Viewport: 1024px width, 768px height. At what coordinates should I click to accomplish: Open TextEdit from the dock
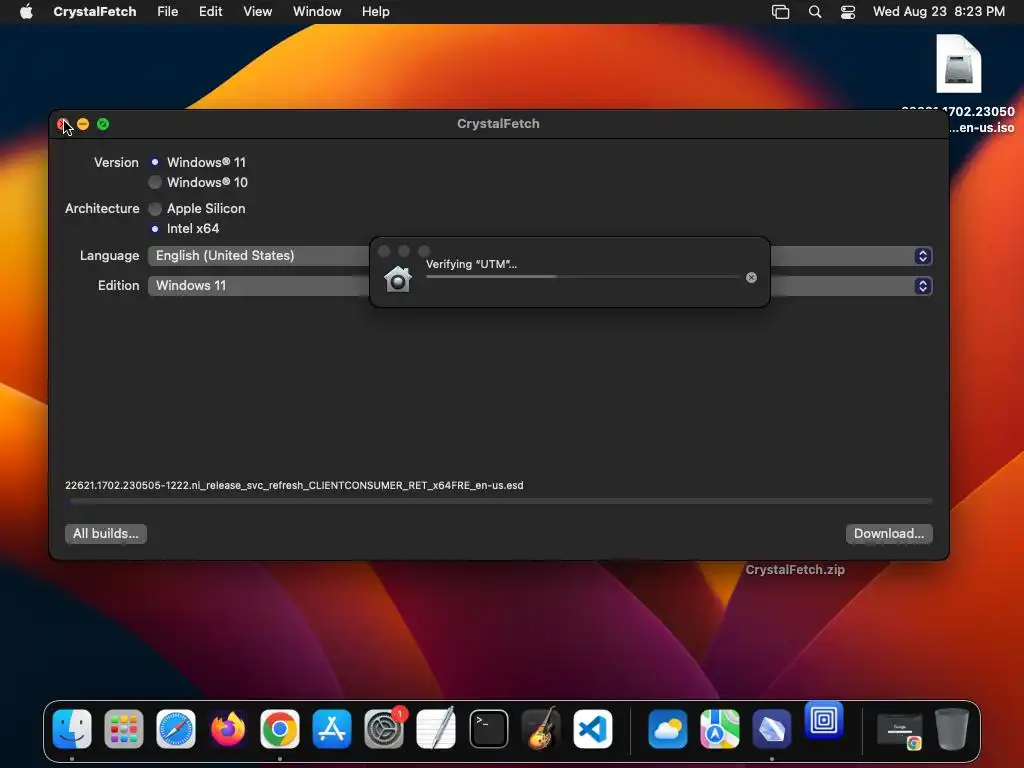coord(436,729)
